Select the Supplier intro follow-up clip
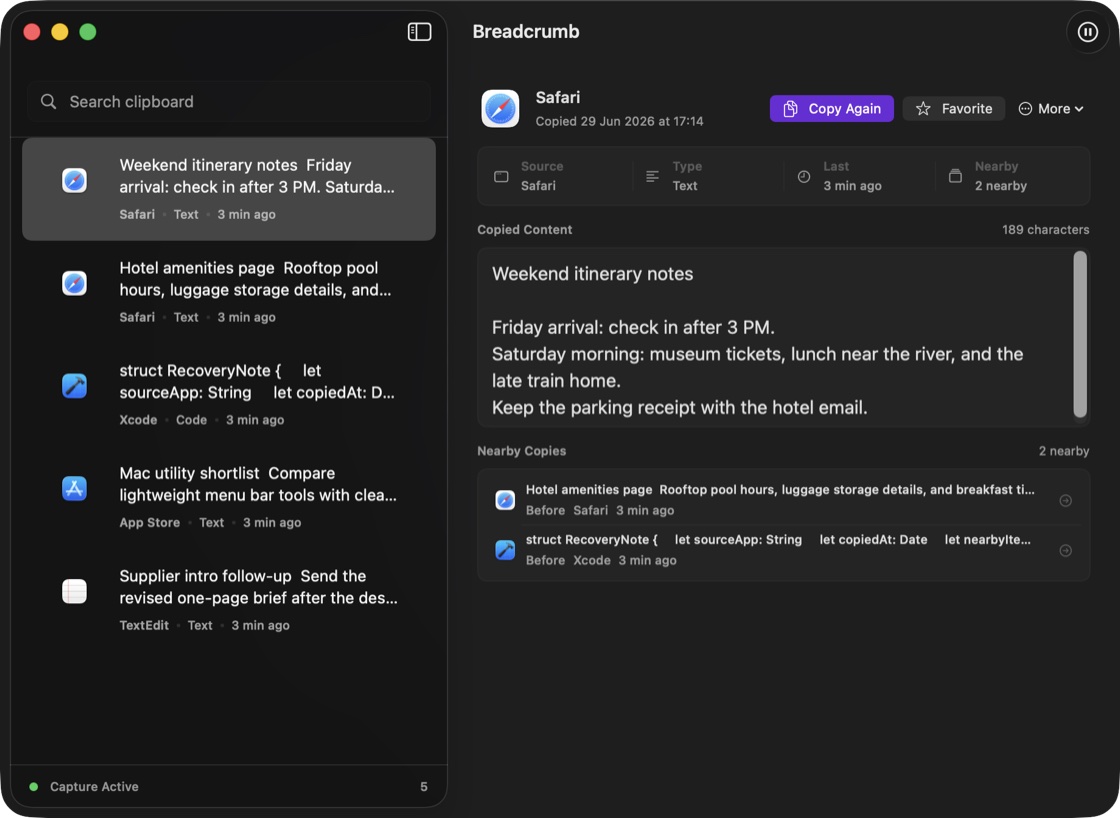1120x818 pixels. pos(229,600)
